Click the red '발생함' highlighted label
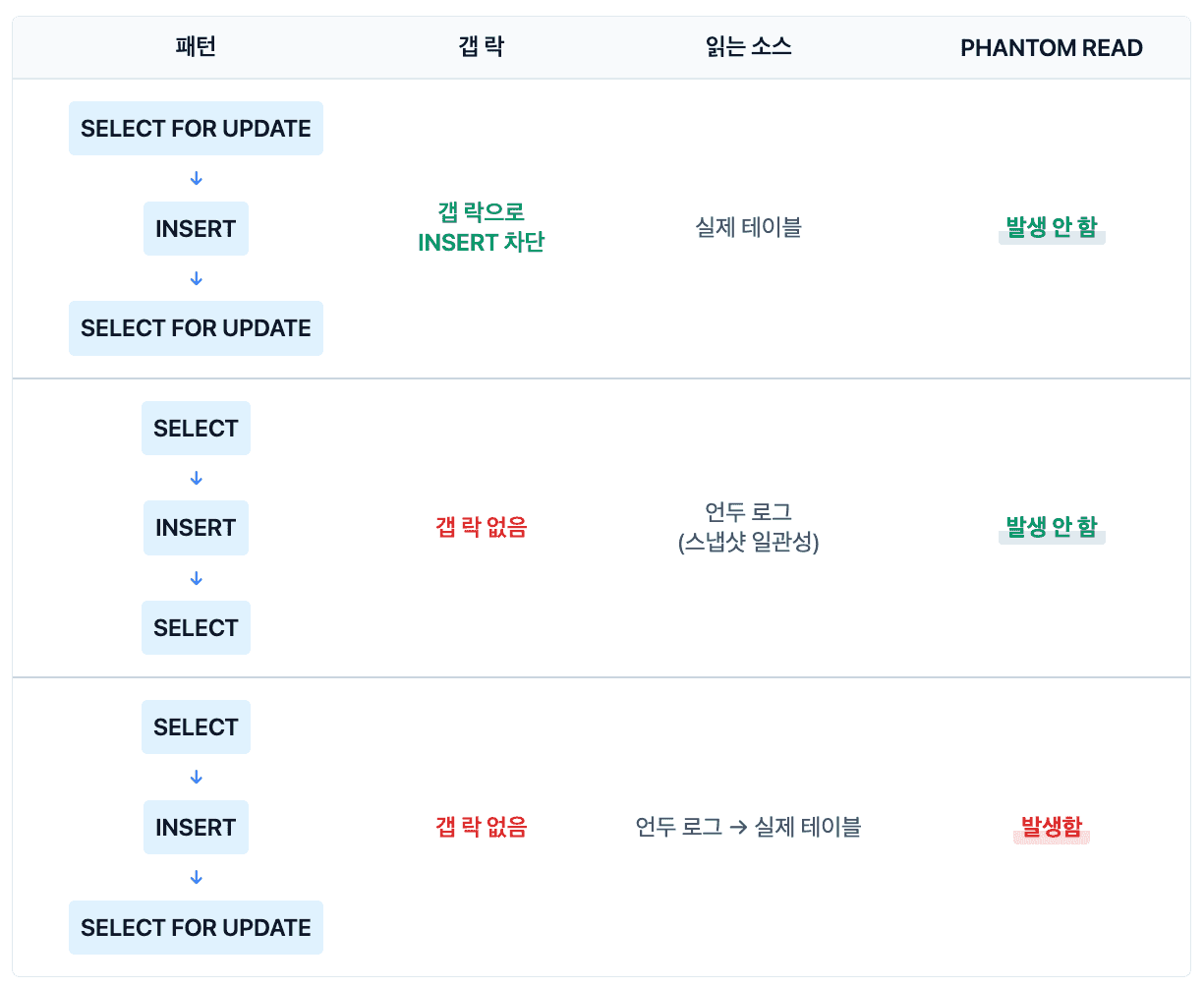 (x=1051, y=828)
